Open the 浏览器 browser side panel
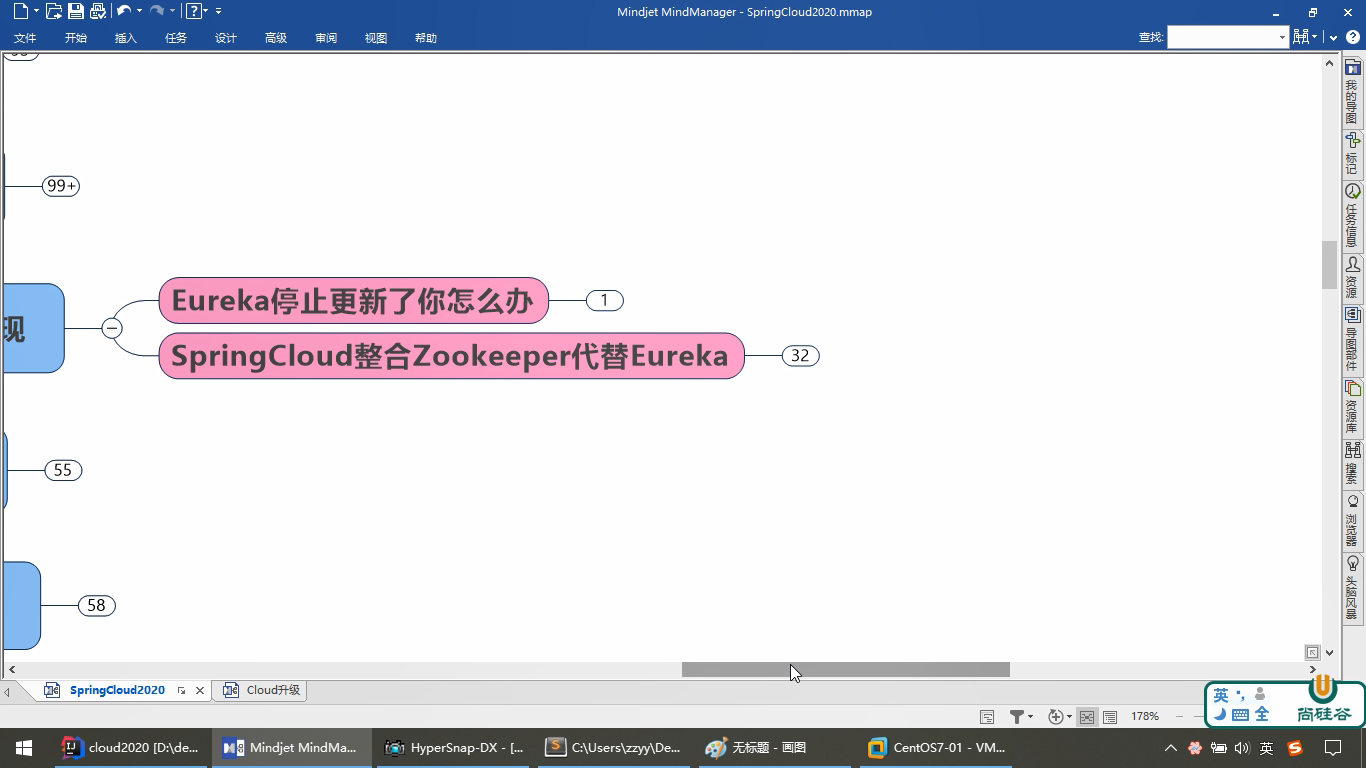 [x=1353, y=521]
